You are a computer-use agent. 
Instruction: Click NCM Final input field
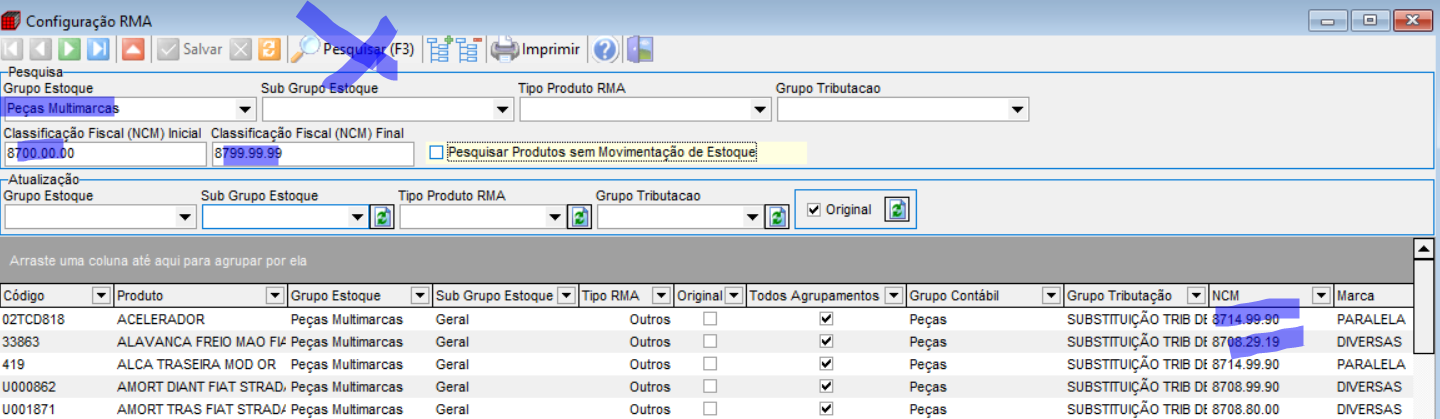(312, 153)
